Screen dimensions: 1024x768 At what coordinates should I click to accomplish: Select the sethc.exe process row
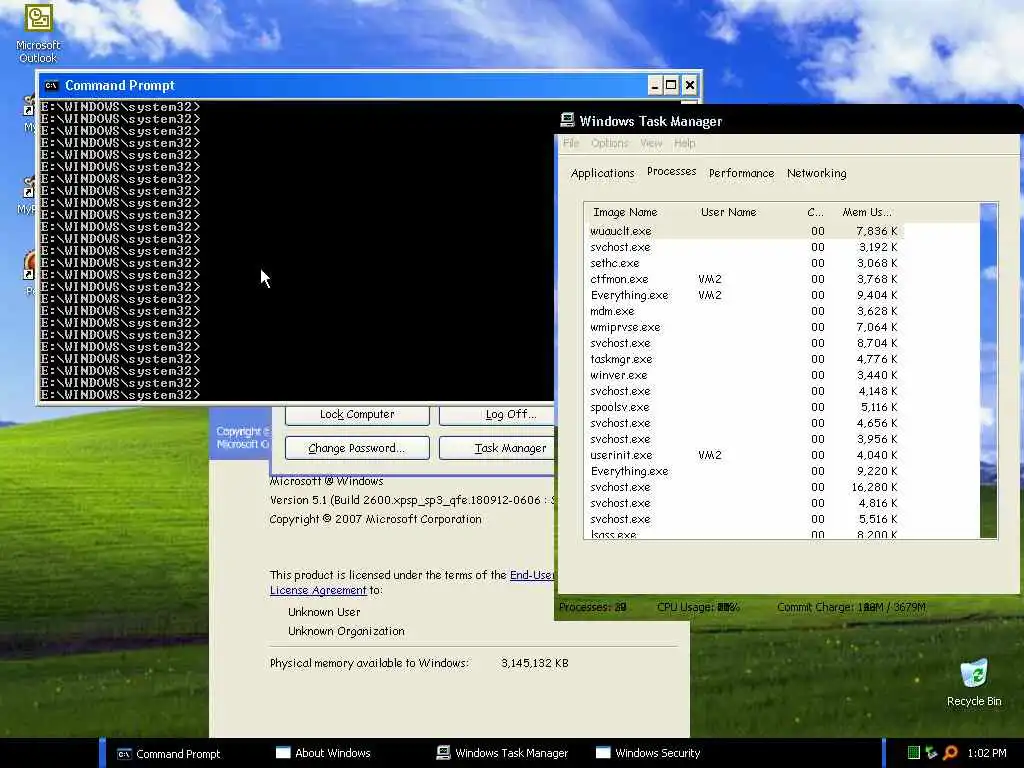click(x=744, y=263)
